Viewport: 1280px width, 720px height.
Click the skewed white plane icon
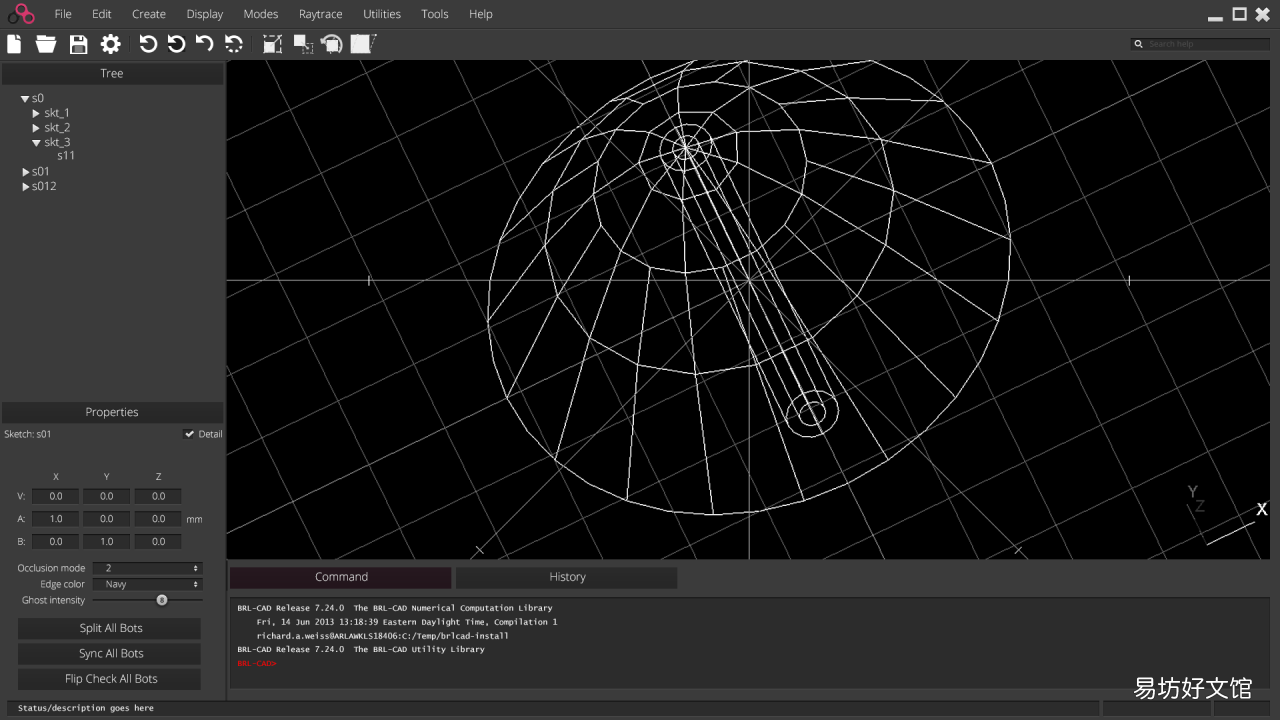click(362, 44)
